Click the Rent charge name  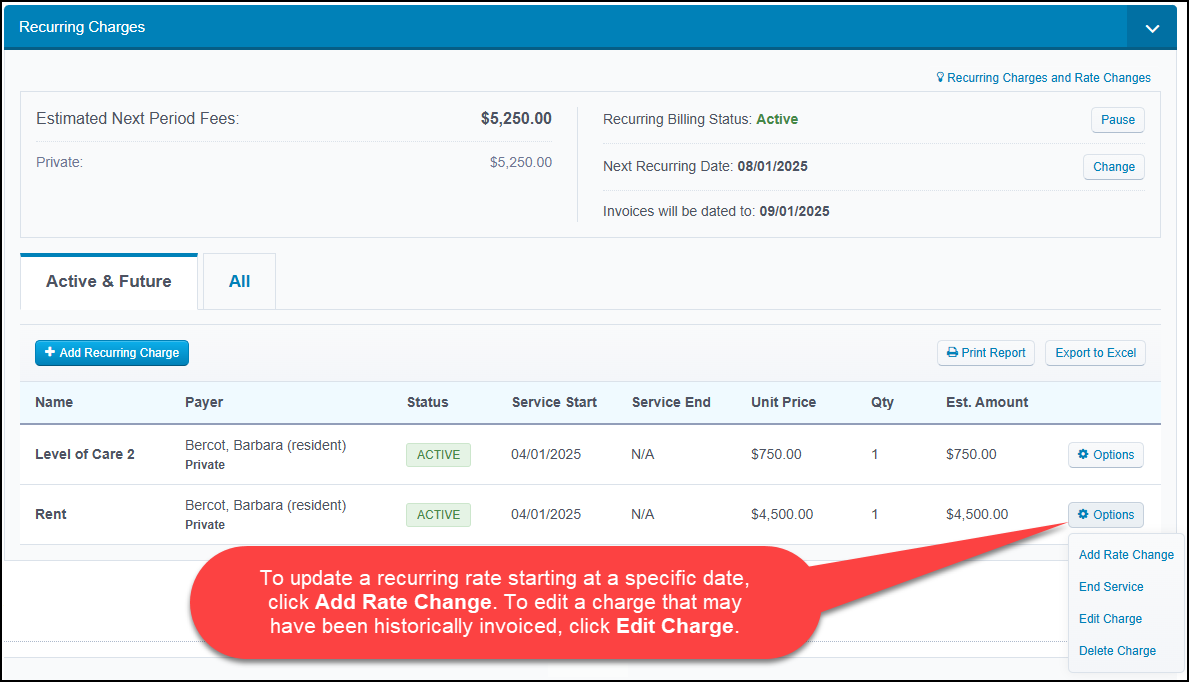coord(51,514)
